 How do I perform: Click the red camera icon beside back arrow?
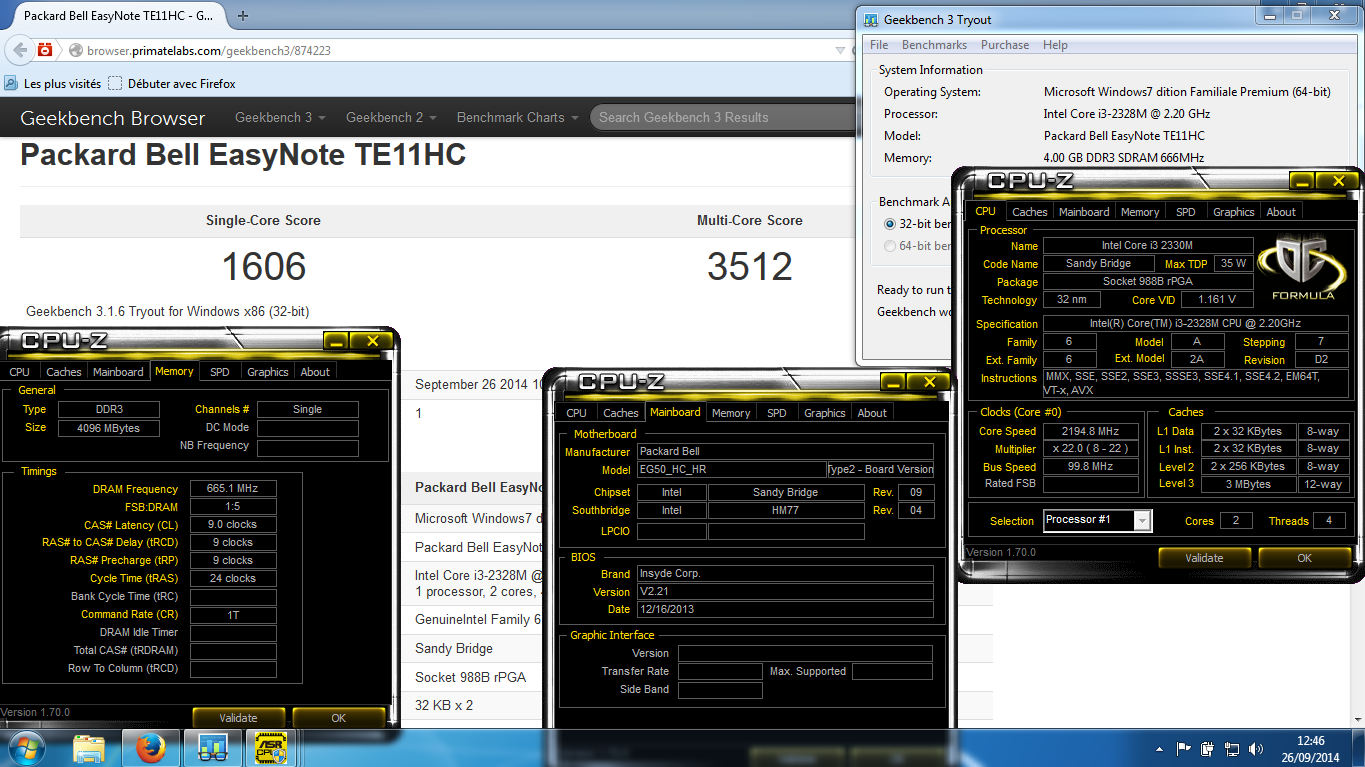pyautogui.click(x=45, y=50)
